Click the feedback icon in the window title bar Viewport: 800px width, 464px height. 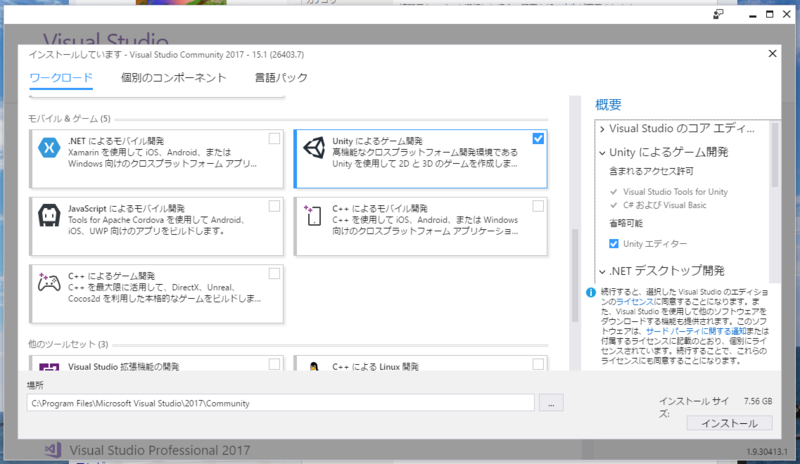point(718,15)
